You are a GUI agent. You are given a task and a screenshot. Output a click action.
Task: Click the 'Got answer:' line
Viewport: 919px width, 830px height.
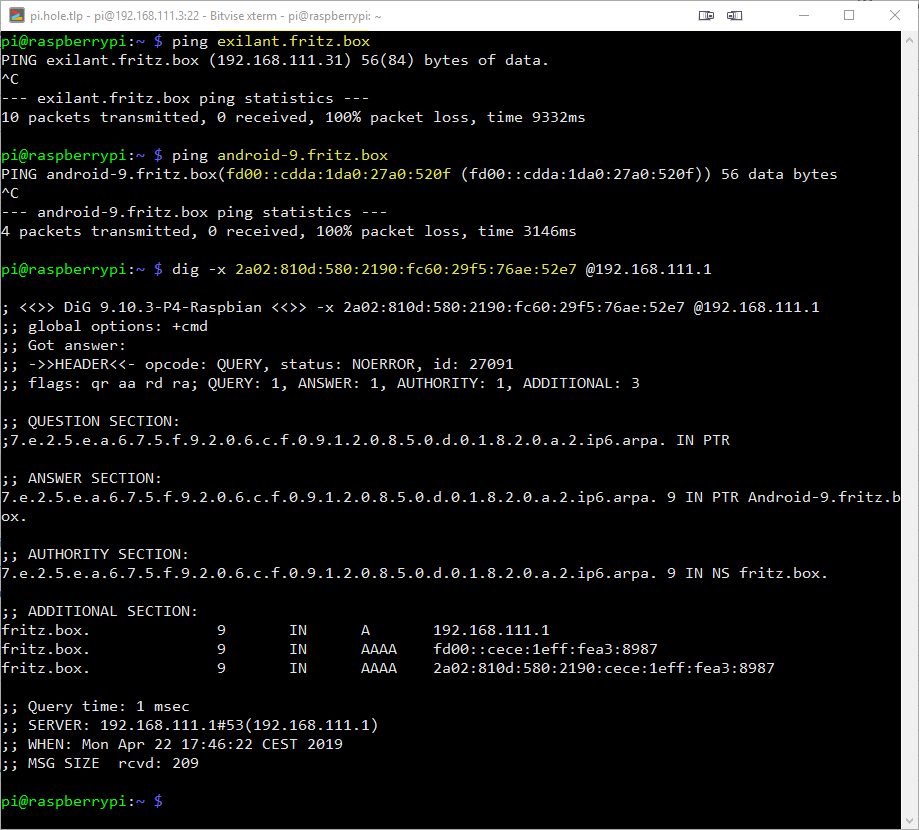point(63,346)
